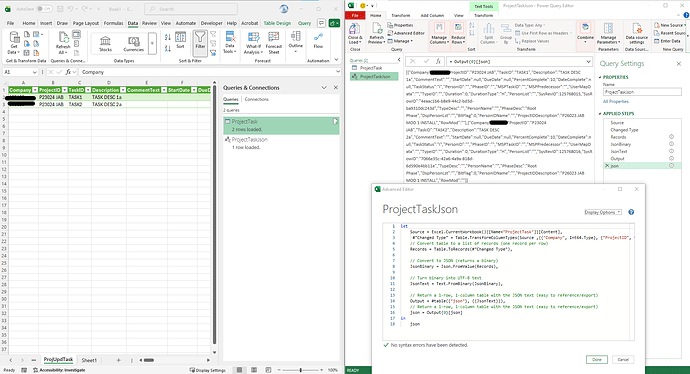Open the ProjectID column filter dropdown

click(x=64, y=90)
